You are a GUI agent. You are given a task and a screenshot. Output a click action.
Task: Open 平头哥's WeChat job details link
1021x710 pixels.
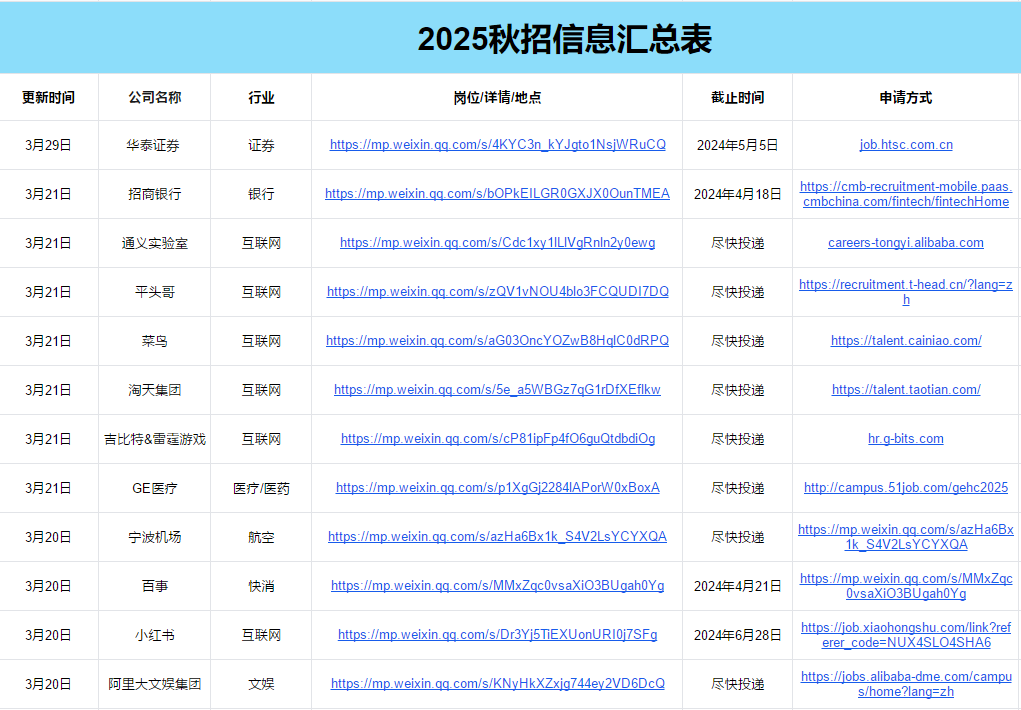click(x=497, y=291)
